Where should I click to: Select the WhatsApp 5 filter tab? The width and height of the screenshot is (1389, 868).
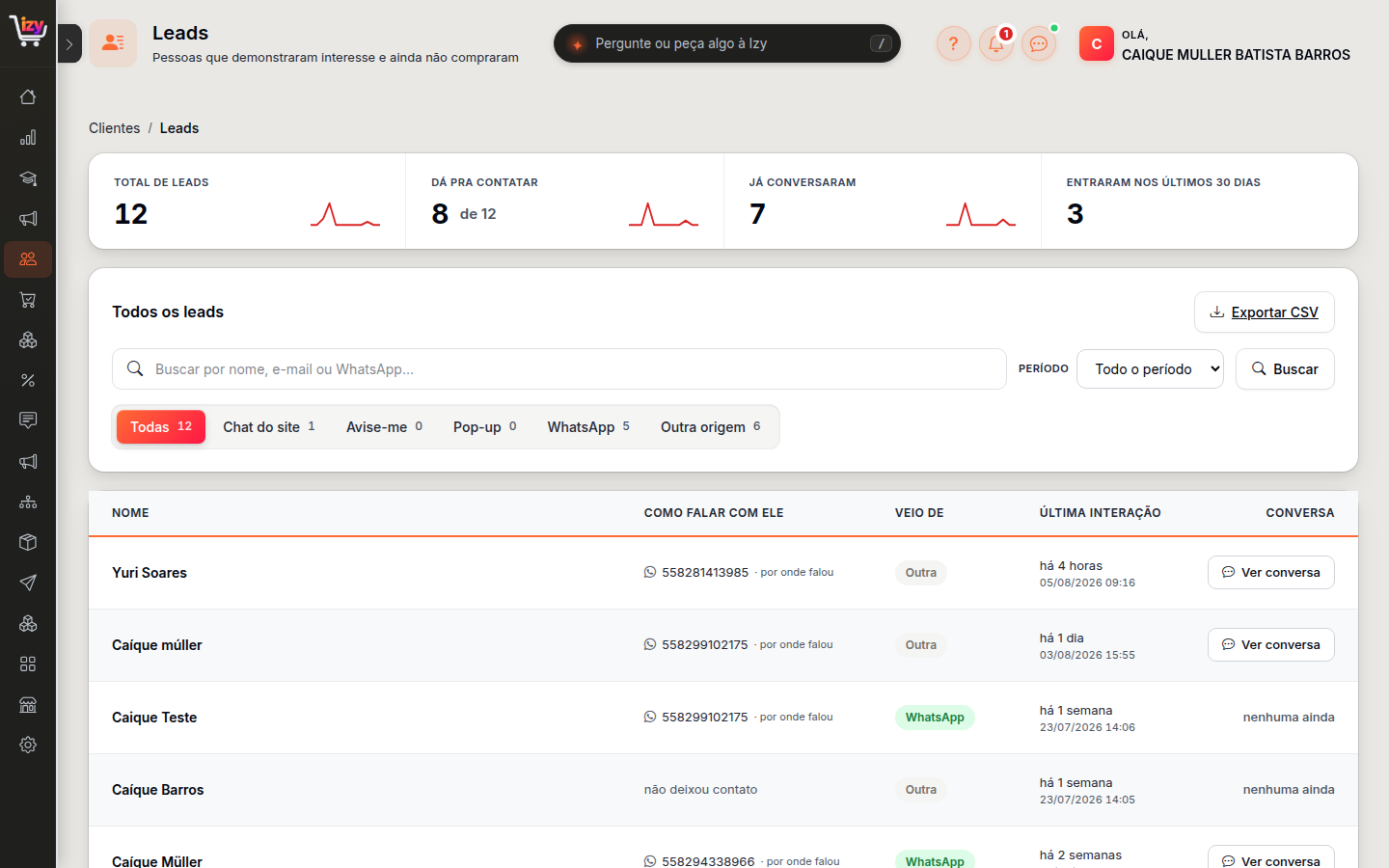click(x=588, y=426)
